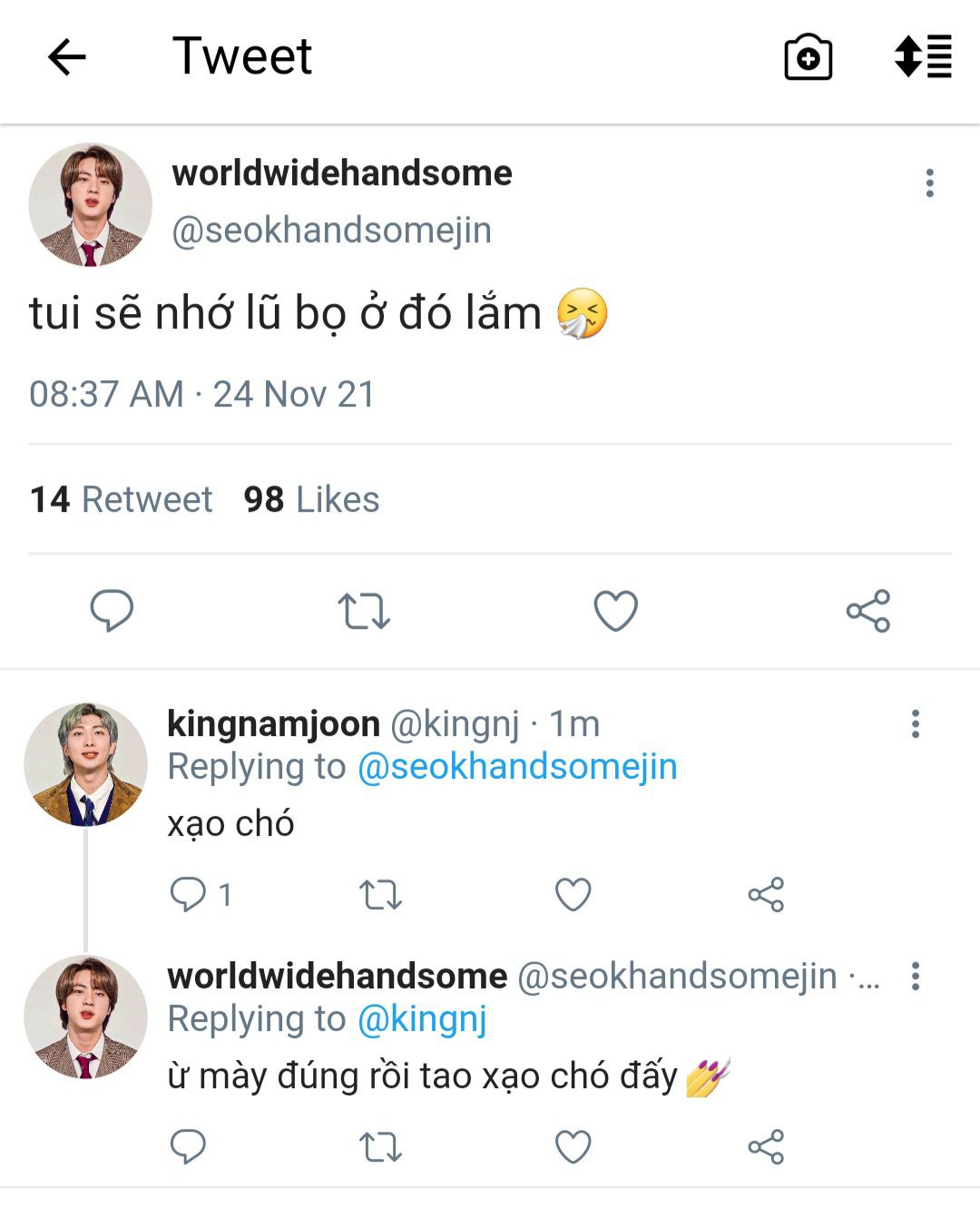Reply to the main tweet
Viewport: 980px width, 1208px height.
coord(112,610)
